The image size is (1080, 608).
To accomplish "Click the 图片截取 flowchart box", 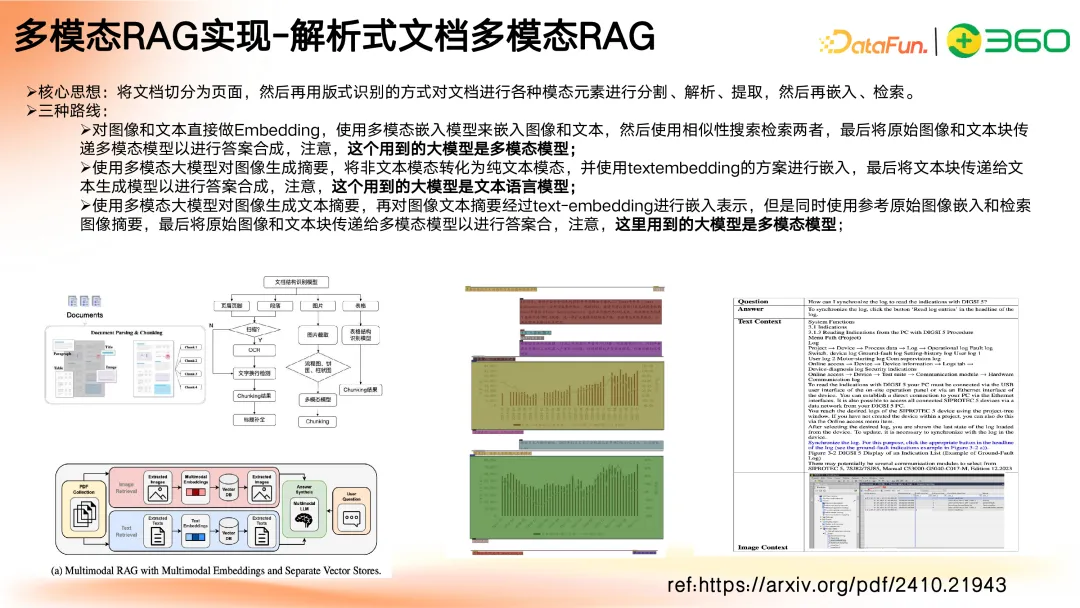I will (318, 335).
